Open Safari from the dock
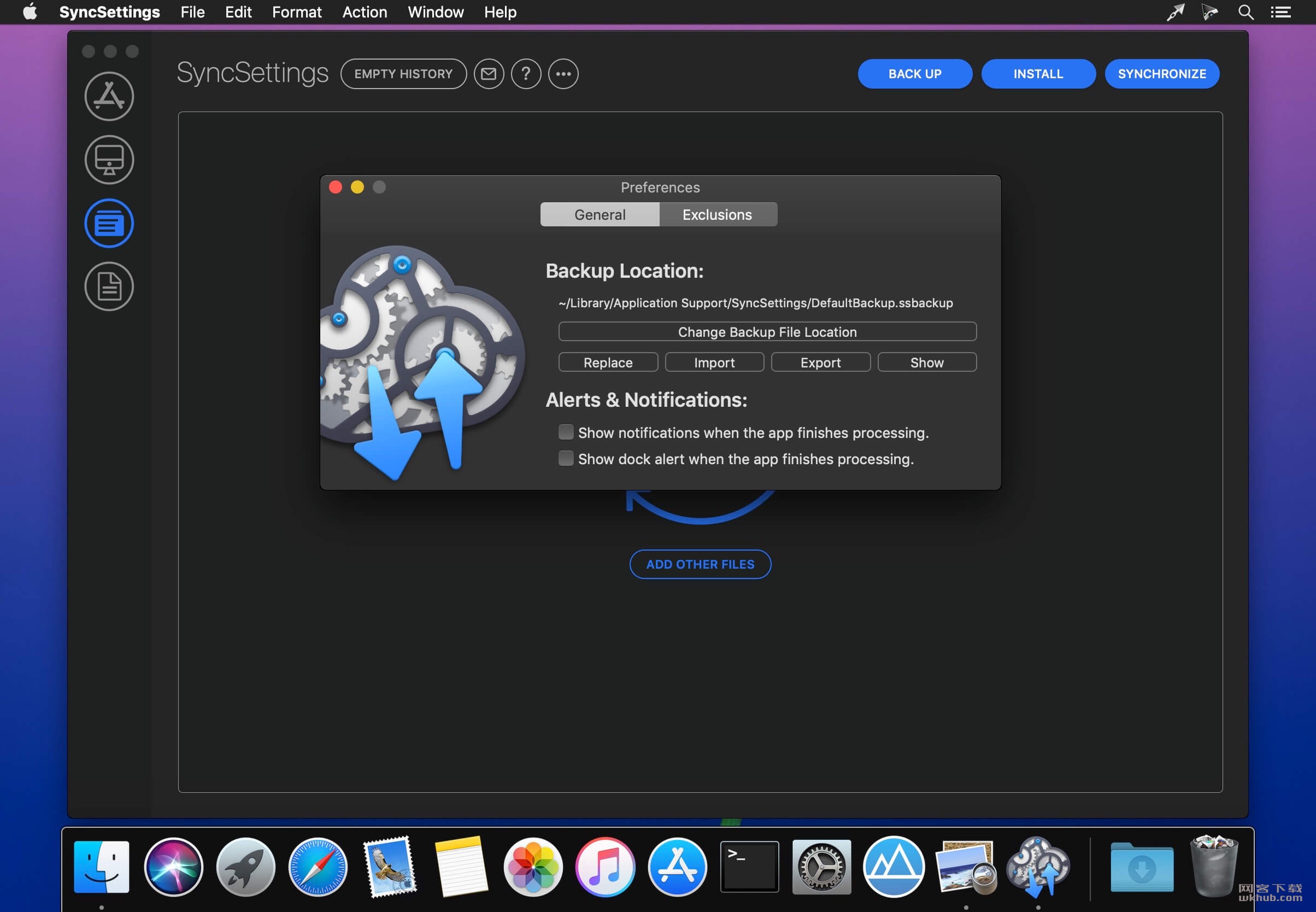The width and height of the screenshot is (1316, 912). [318, 866]
